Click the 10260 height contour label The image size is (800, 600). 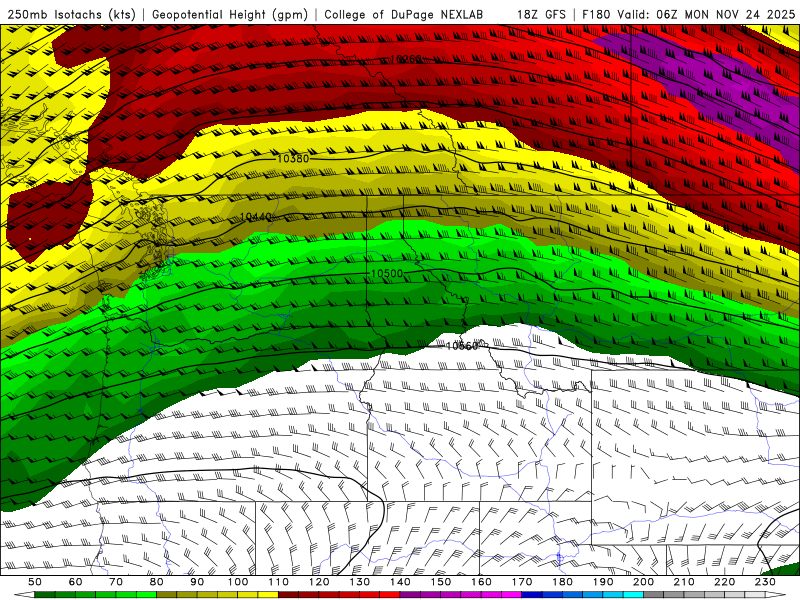[x=406, y=60]
